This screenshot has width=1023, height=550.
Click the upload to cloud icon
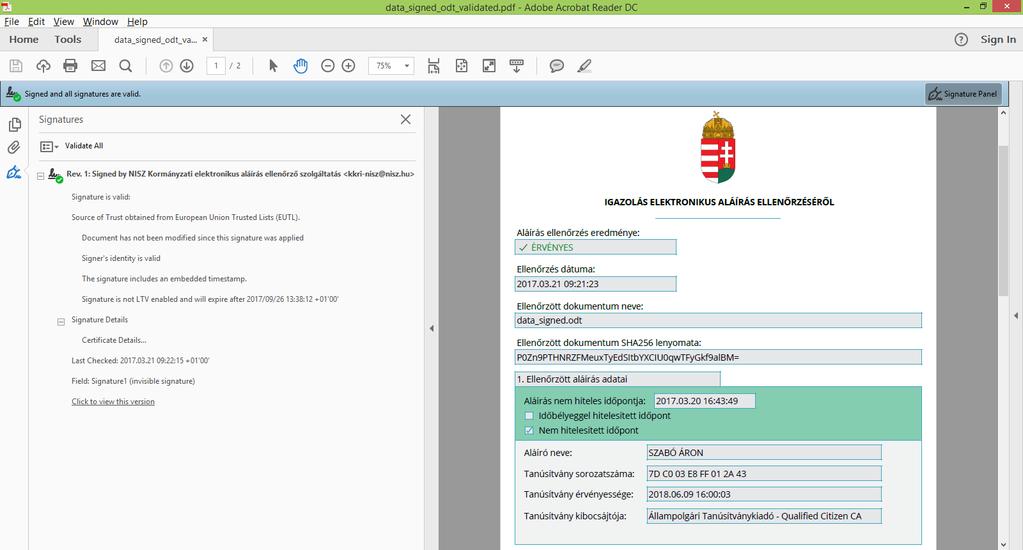[43, 66]
